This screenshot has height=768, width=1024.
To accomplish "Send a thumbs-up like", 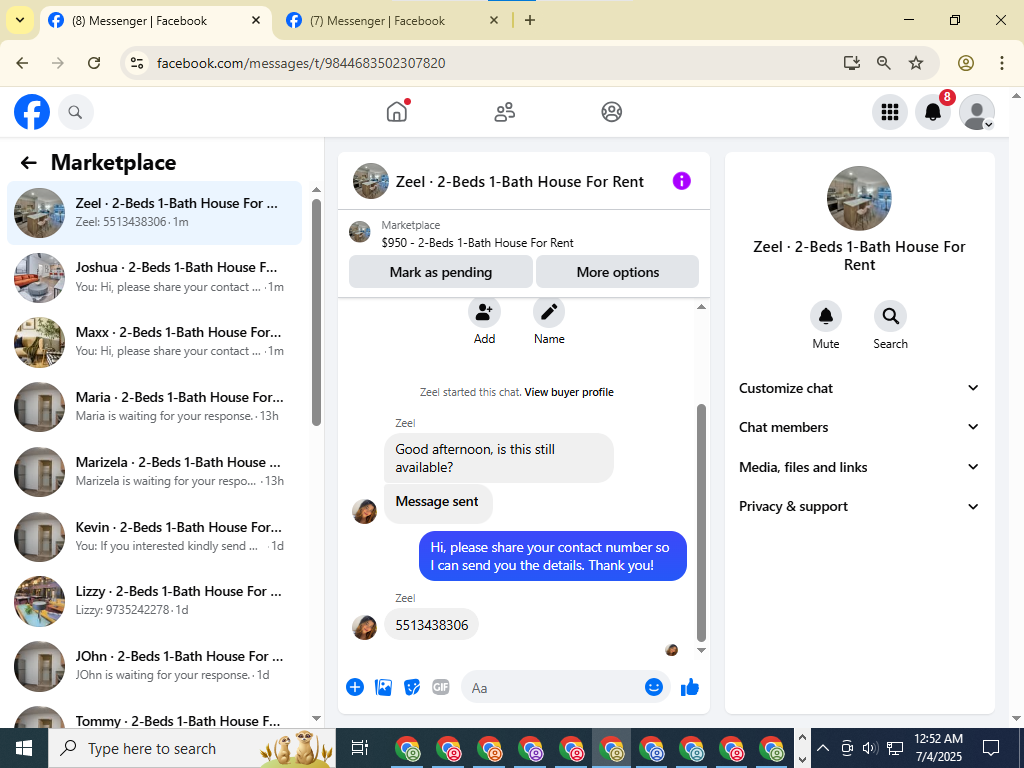I will 690,687.
